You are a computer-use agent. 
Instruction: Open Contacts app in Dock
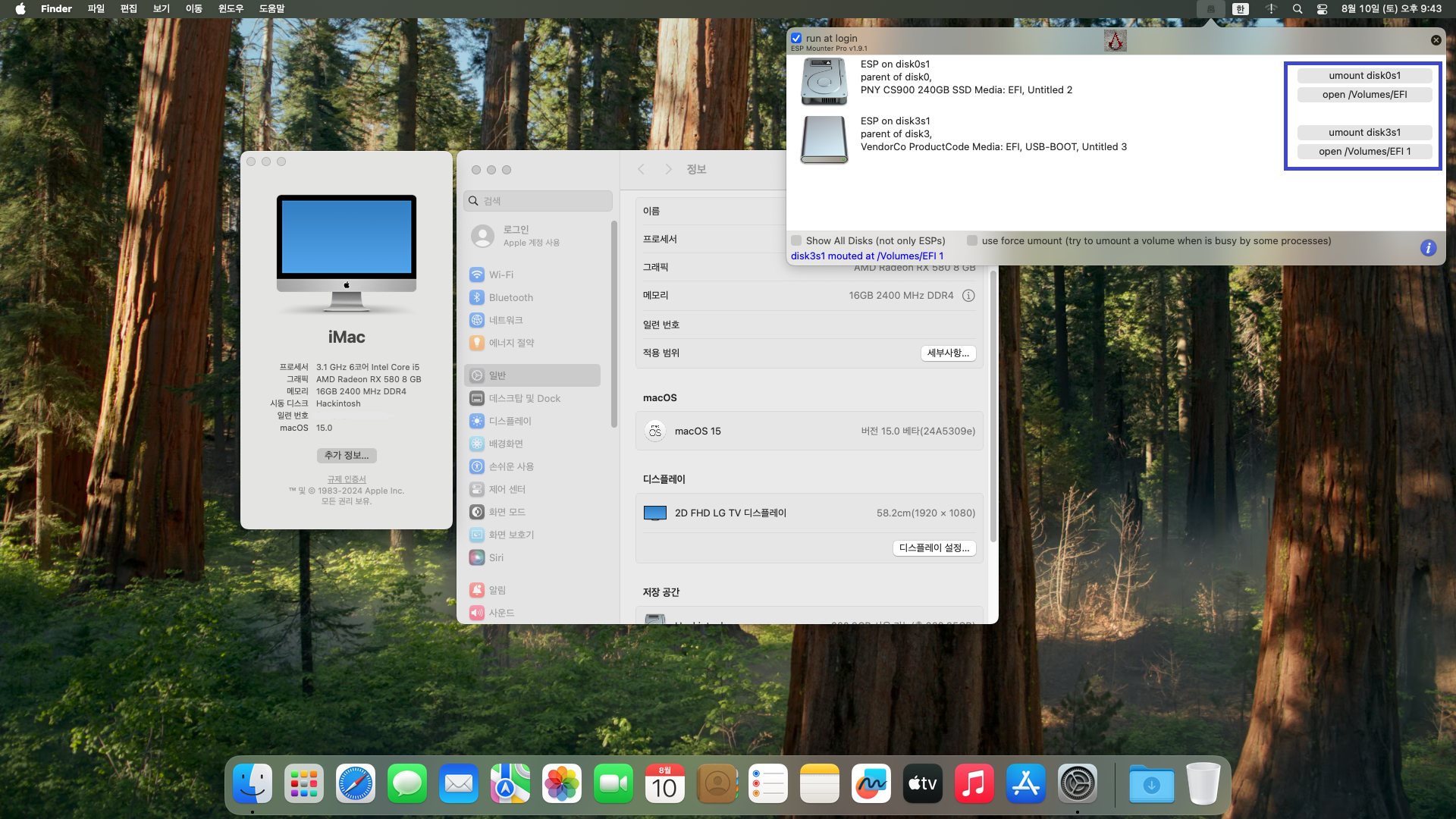coord(717,783)
